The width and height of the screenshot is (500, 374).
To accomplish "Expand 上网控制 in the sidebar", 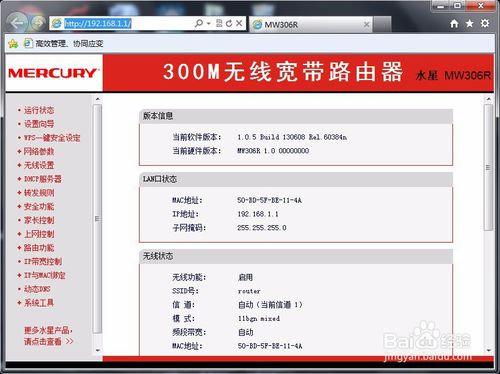I will point(39,234).
